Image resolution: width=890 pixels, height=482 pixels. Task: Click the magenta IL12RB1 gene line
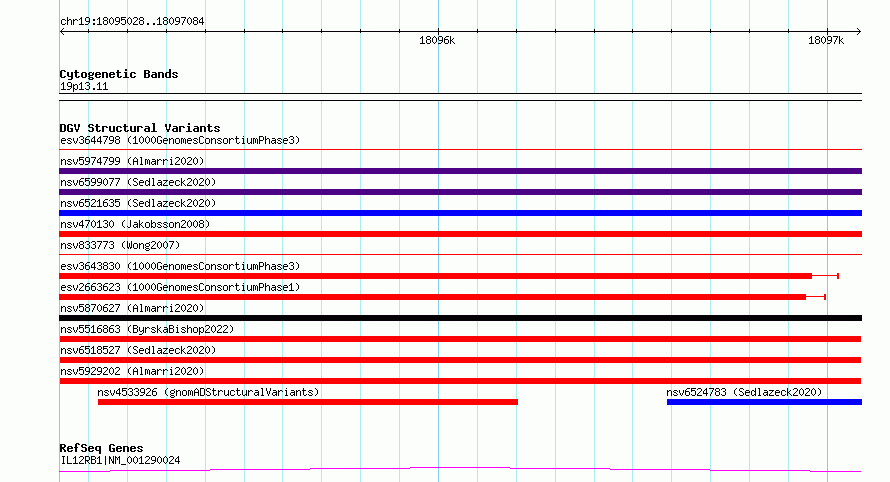[460, 470]
